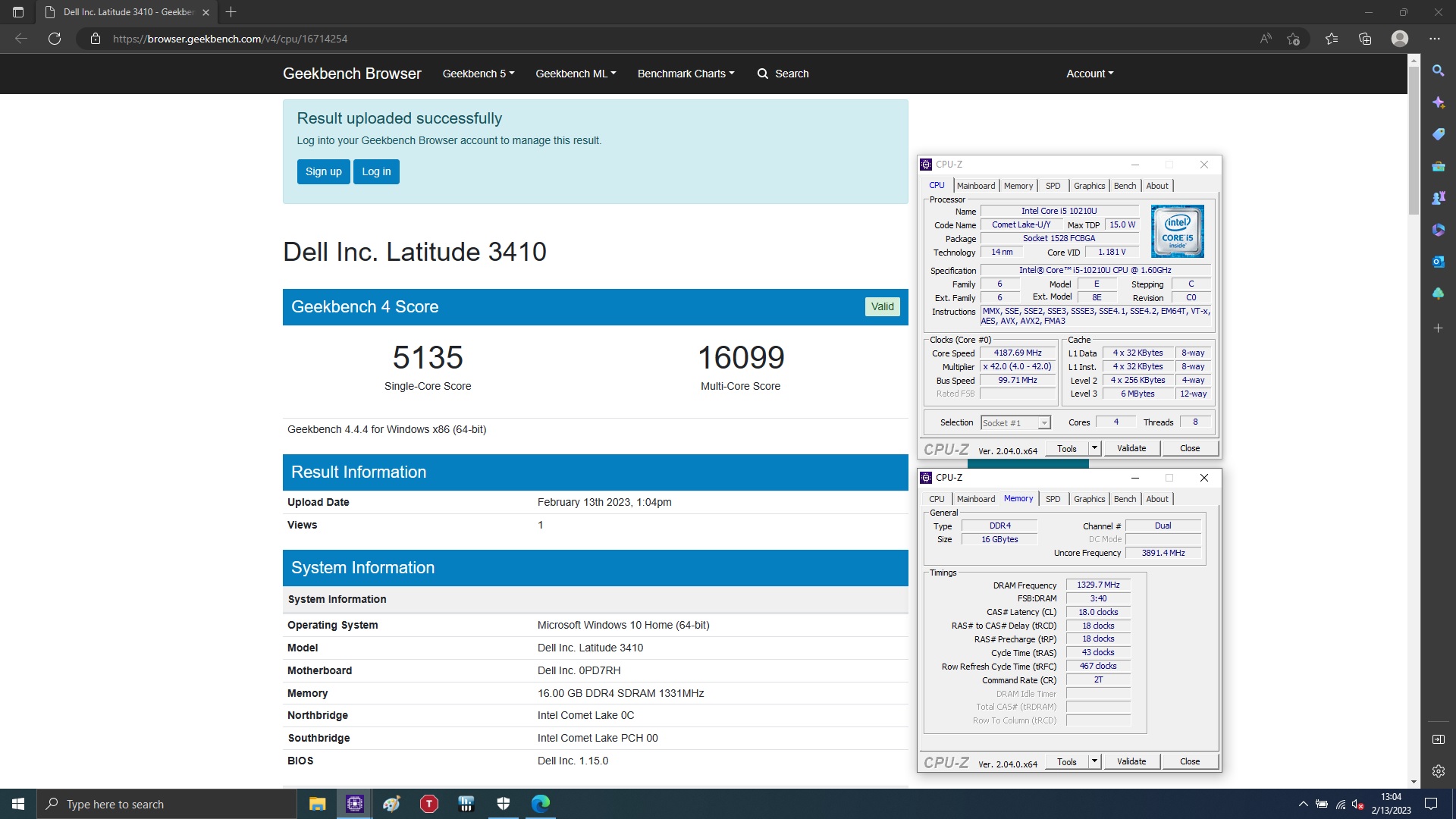1456x819 pixels.
Task: Open sidebar settings gear icon
Action: tap(1438, 771)
